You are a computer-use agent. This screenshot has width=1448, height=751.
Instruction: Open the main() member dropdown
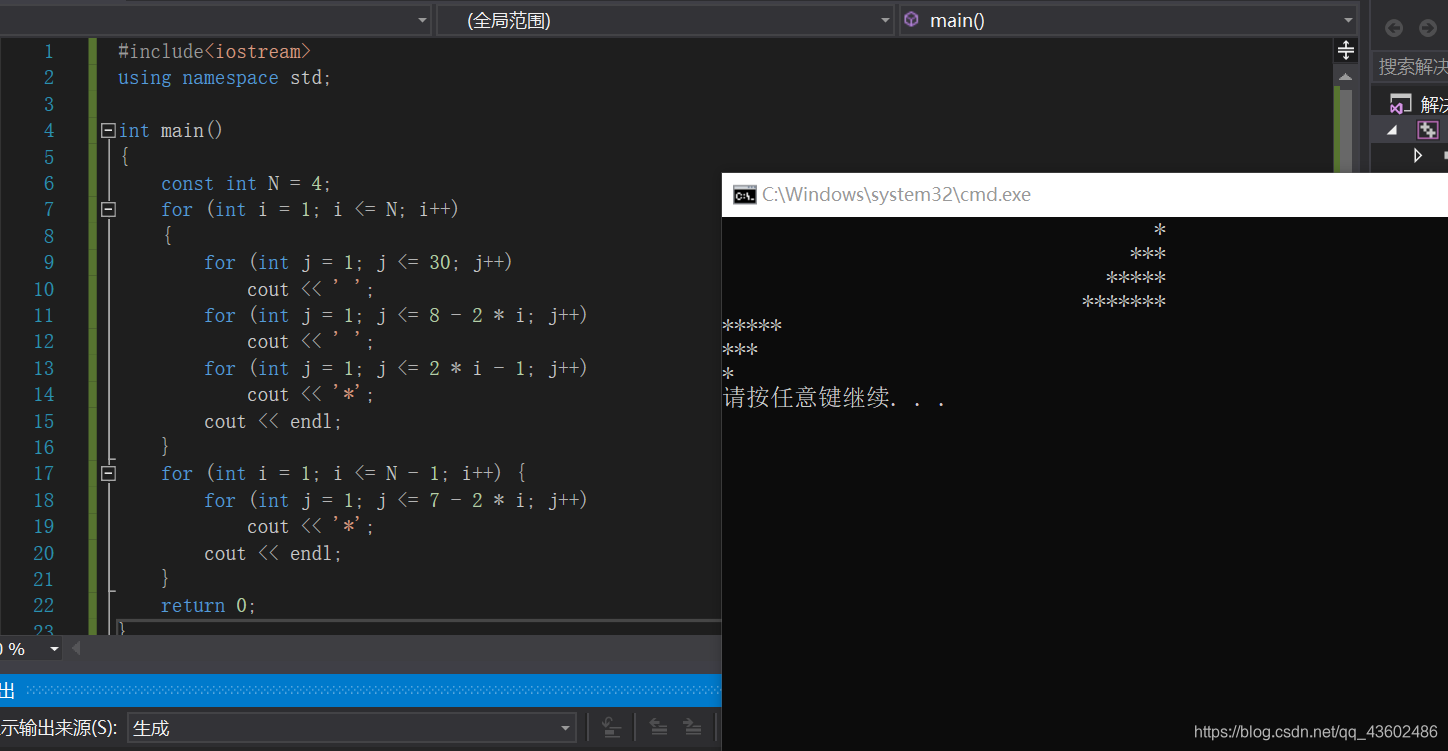(1127, 20)
